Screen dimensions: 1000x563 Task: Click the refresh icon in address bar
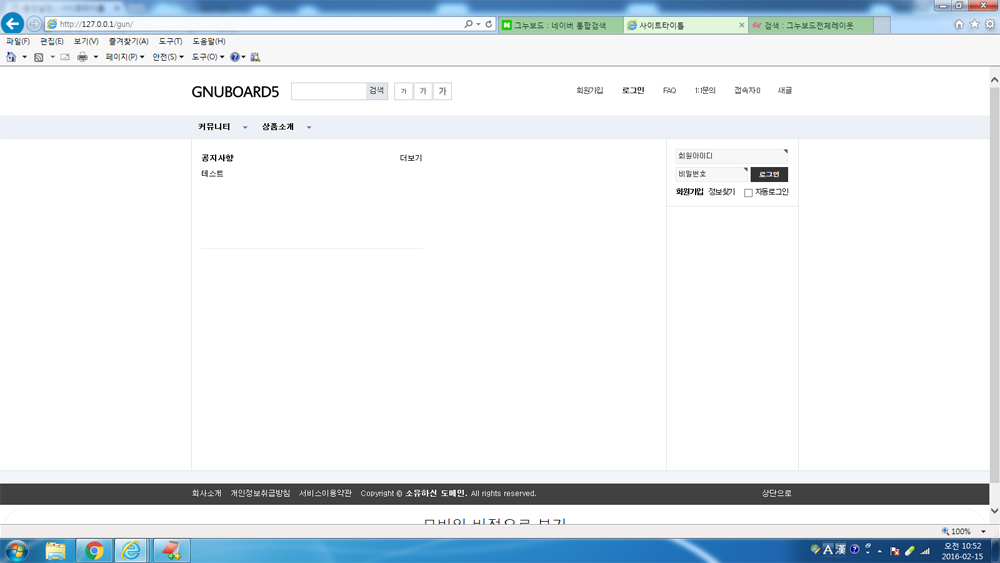[489, 24]
